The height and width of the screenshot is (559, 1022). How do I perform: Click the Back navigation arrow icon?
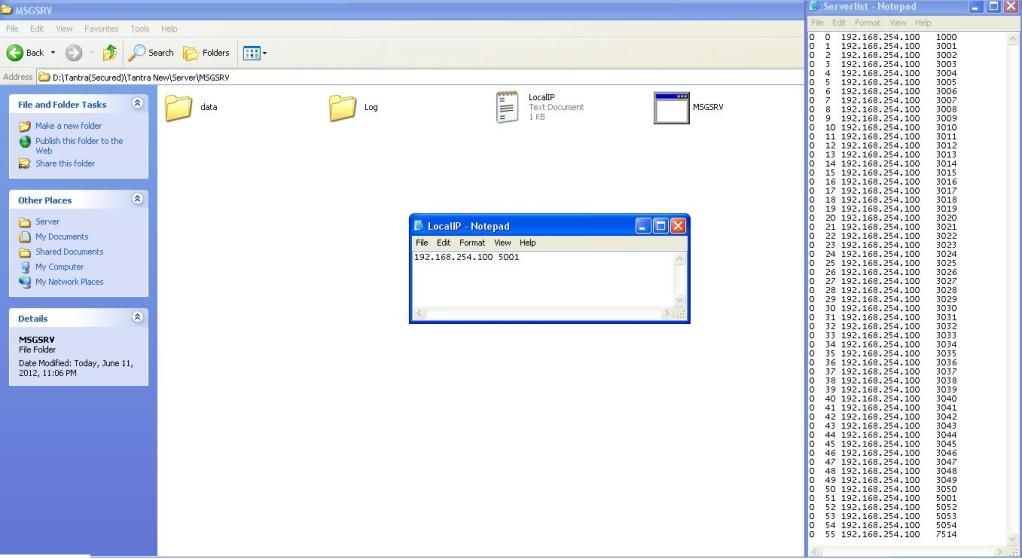point(16,53)
